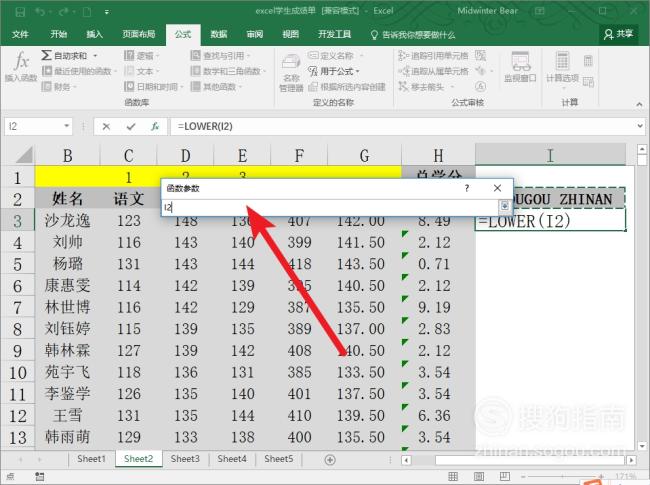Viewport: 650px width, 485px height.
Task: Click 追踪从属单元格
Action: coord(434,71)
